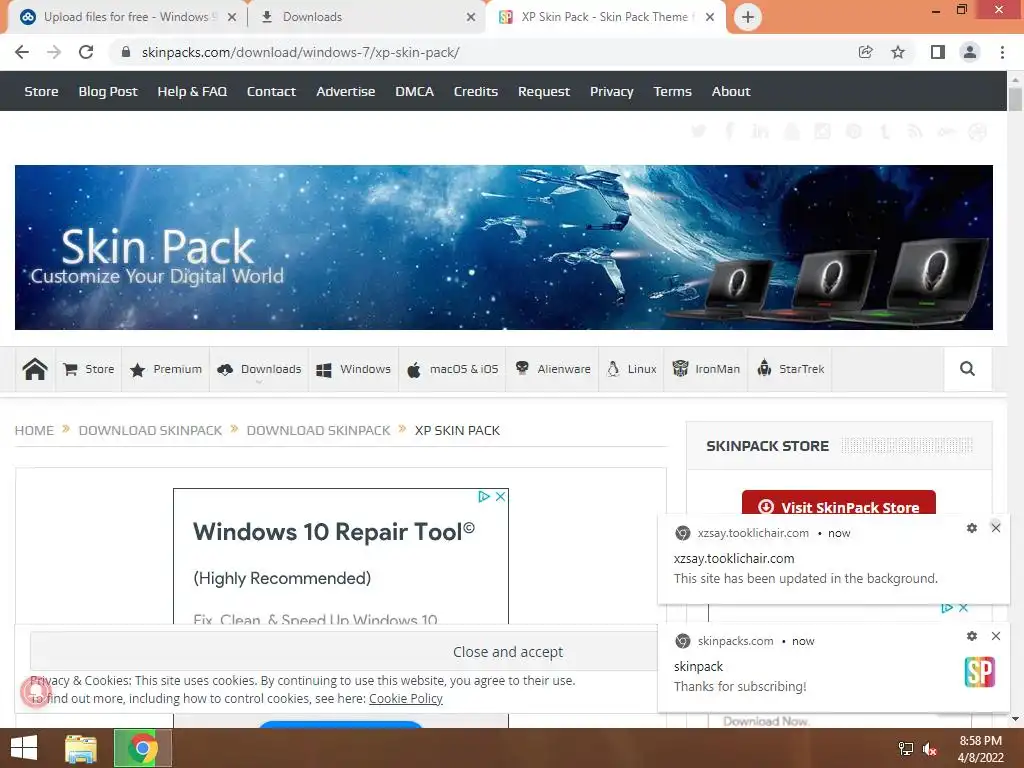The height and width of the screenshot is (768, 1024).
Task: Open the Linux penguin category
Action: coord(631,369)
